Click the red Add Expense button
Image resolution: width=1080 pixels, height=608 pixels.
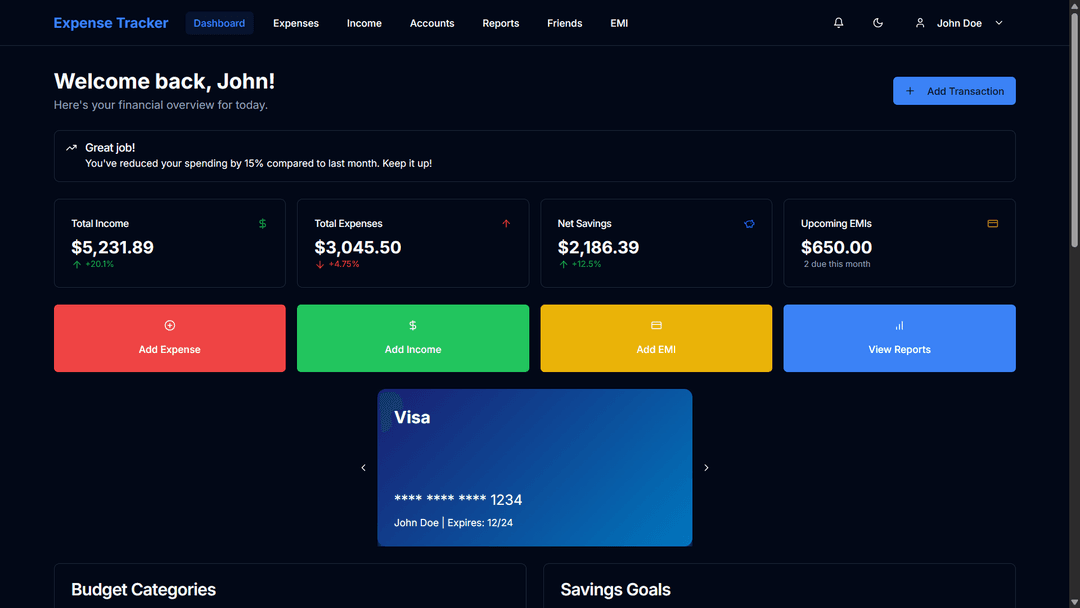[x=169, y=338]
